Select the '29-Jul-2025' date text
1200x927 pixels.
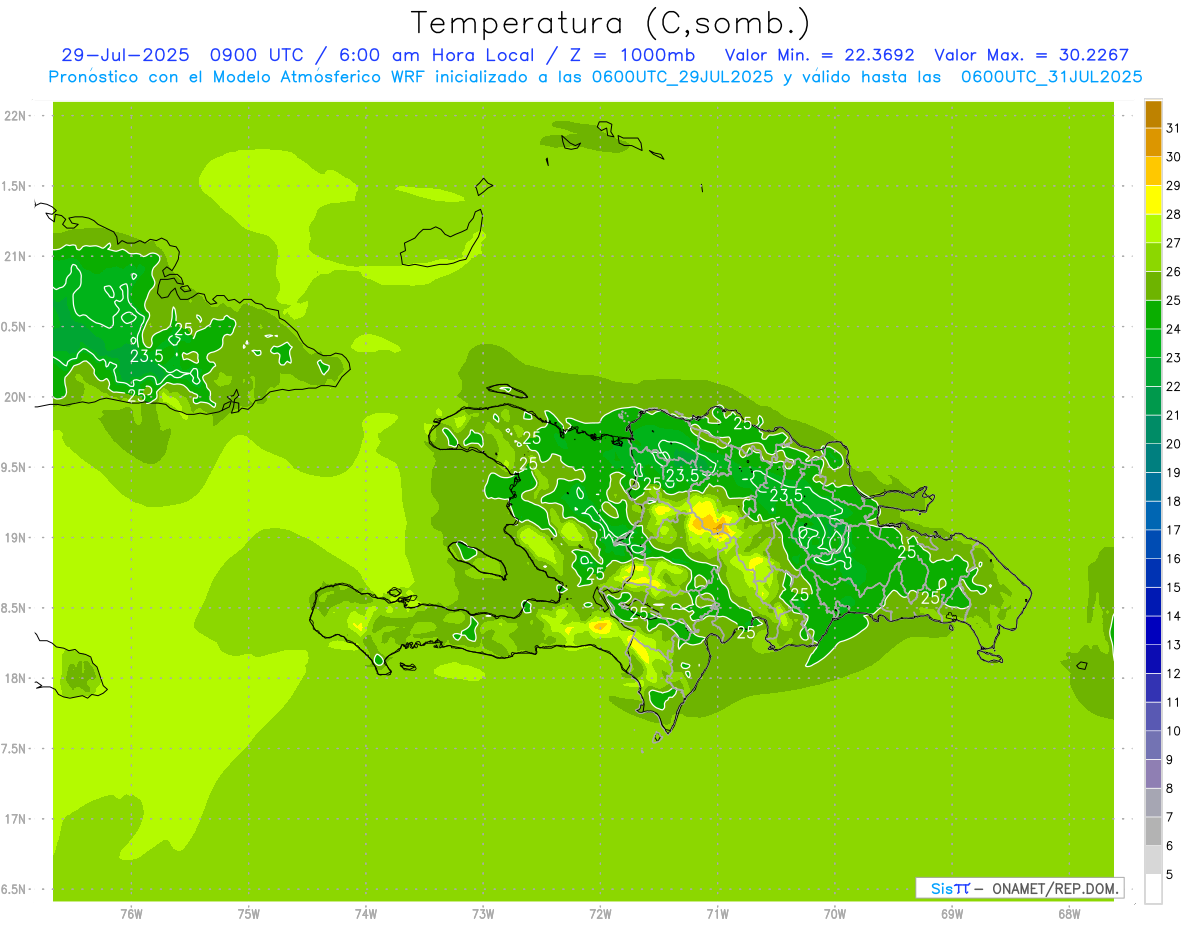click(127, 55)
